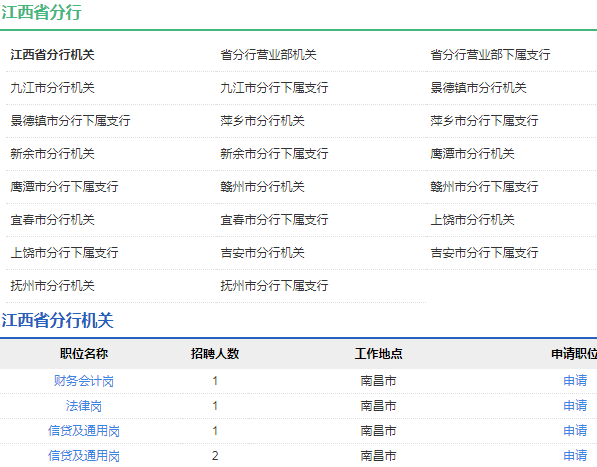Select 吉安市分行机关 link

point(262,253)
